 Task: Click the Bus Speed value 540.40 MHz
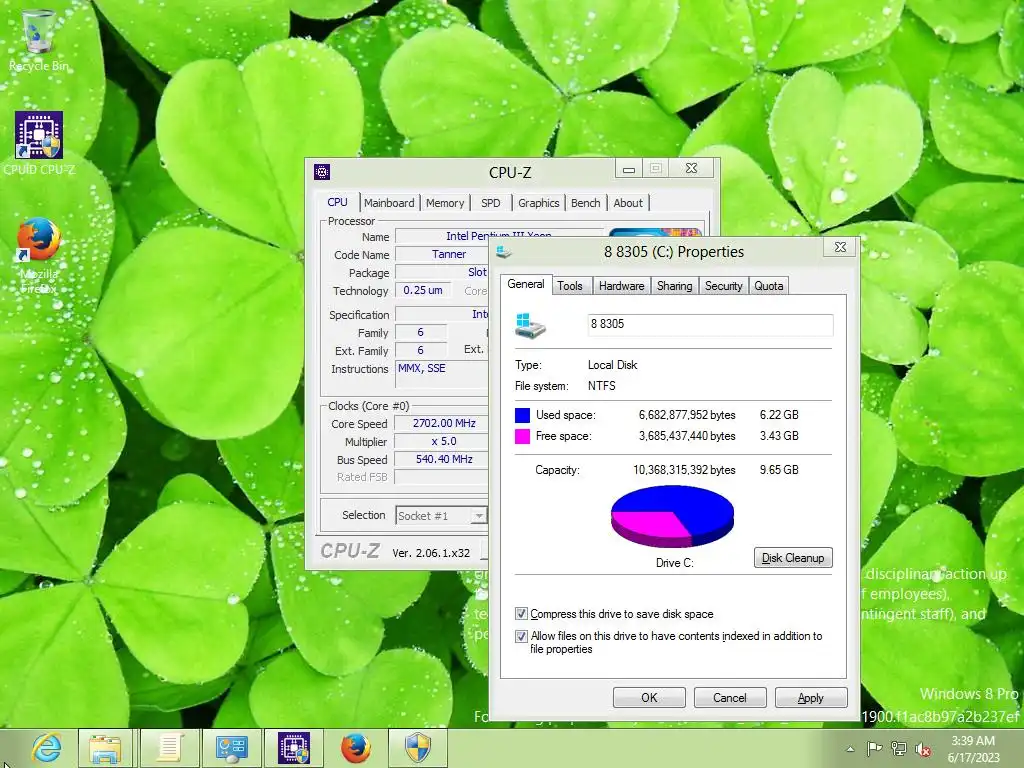(444, 459)
